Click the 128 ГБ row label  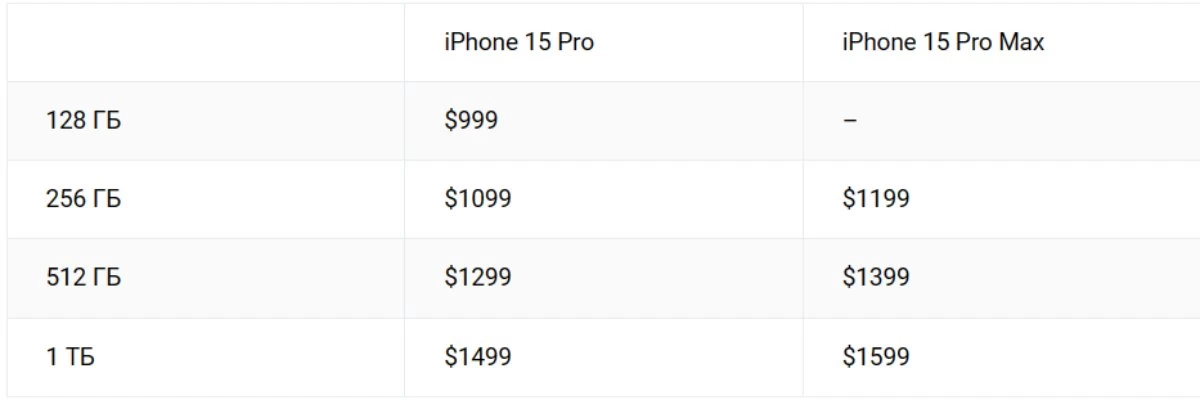(83, 121)
